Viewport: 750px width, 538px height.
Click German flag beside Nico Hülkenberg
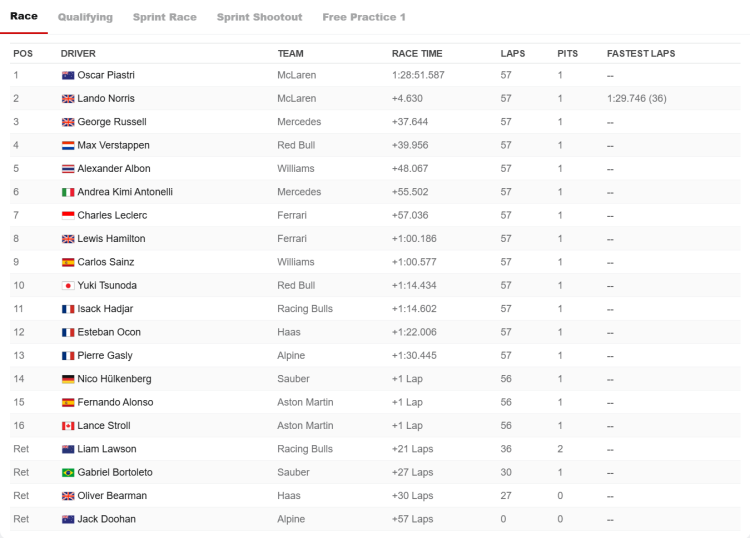pyautogui.click(x=68, y=379)
